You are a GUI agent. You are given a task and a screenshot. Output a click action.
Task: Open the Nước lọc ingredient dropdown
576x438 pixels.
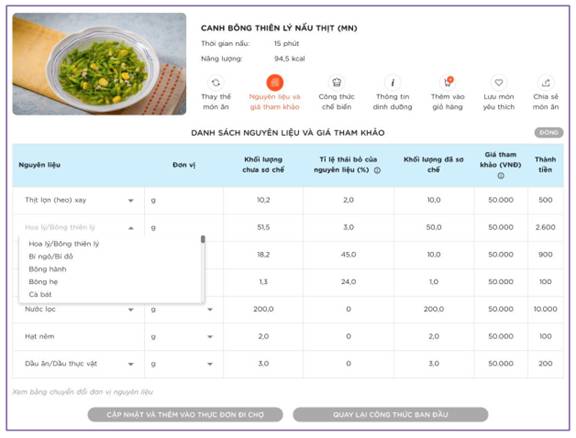tap(131, 310)
